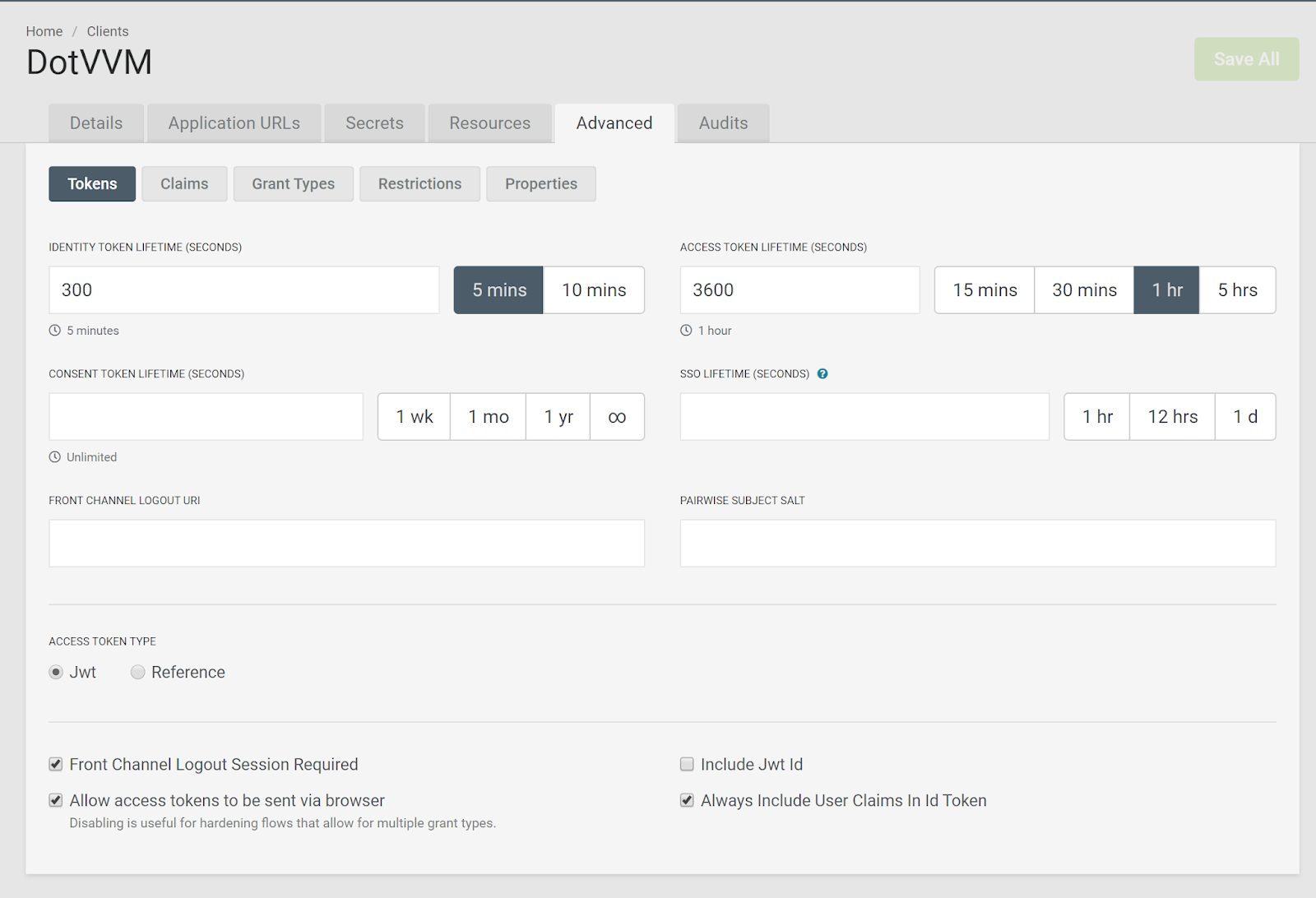The width and height of the screenshot is (1316, 898).
Task: Click the 'Disabling is useful for hardening flows' note
Action: [x=283, y=823]
